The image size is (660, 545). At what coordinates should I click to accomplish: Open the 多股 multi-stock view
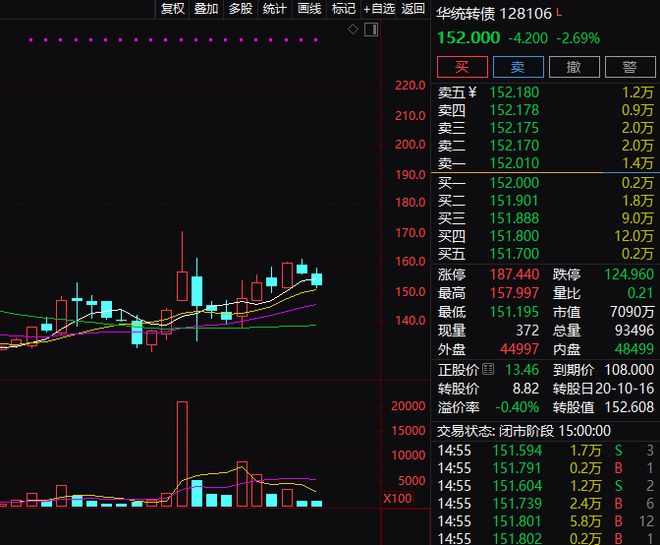point(241,8)
